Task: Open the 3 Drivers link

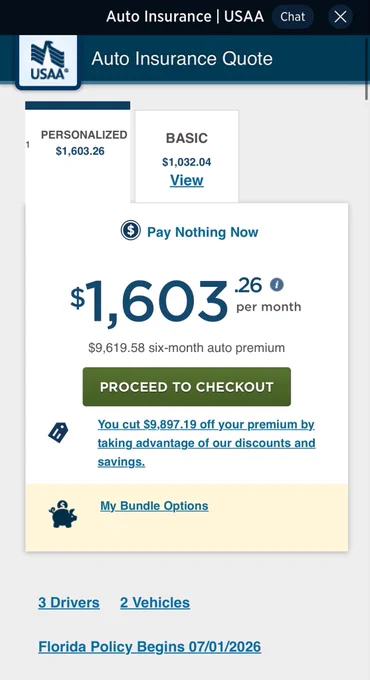Action: (x=69, y=602)
